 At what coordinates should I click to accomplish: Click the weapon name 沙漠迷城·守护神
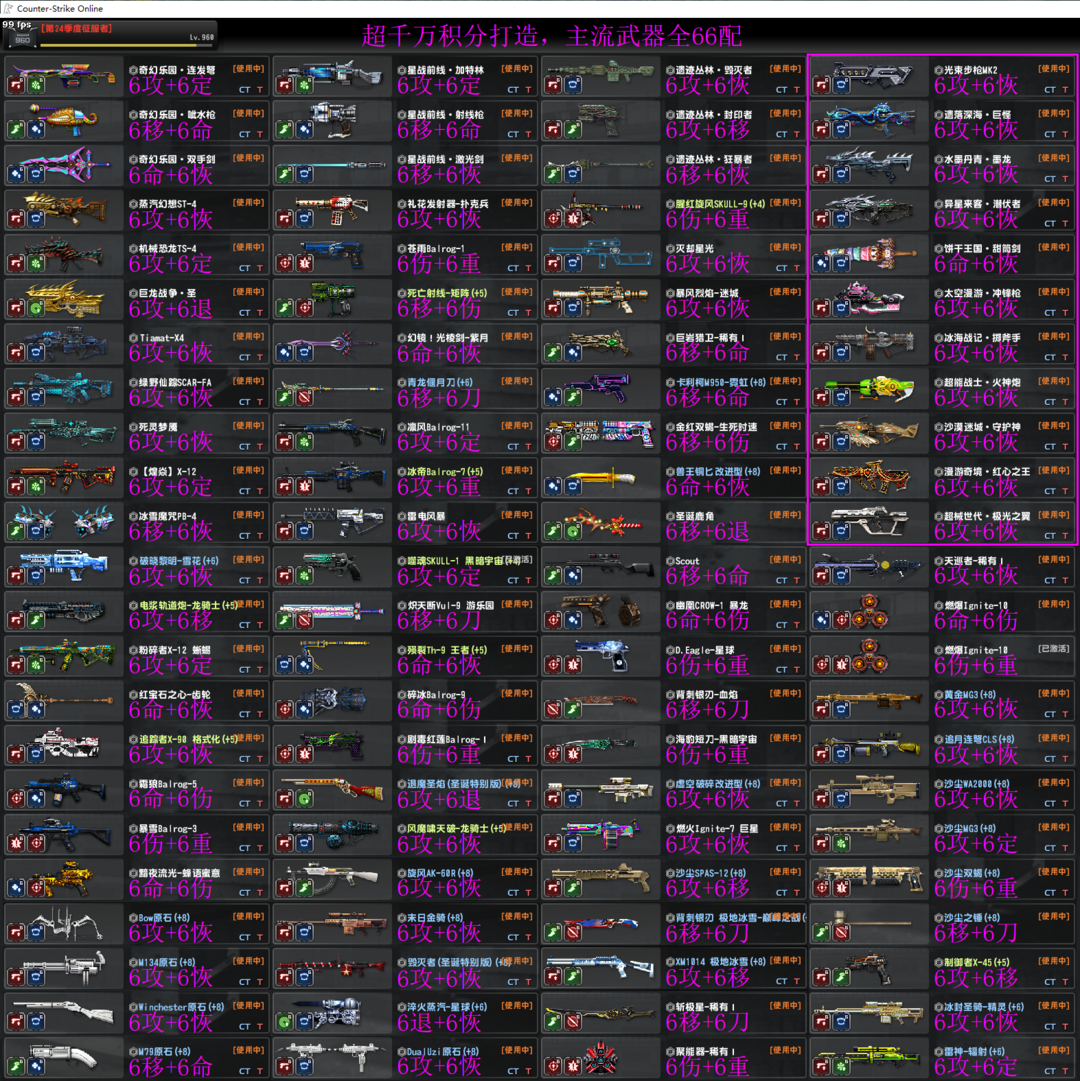(x=983, y=427)
